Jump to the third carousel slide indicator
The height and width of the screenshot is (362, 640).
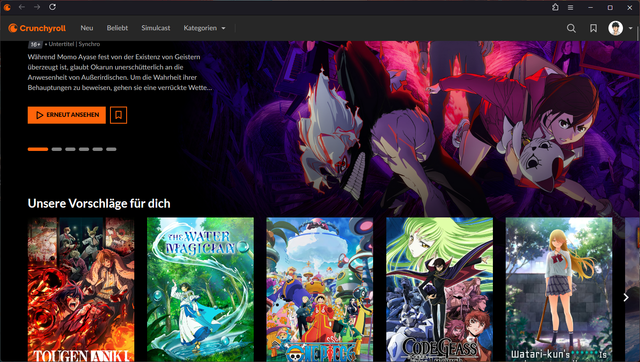[70, 149]
